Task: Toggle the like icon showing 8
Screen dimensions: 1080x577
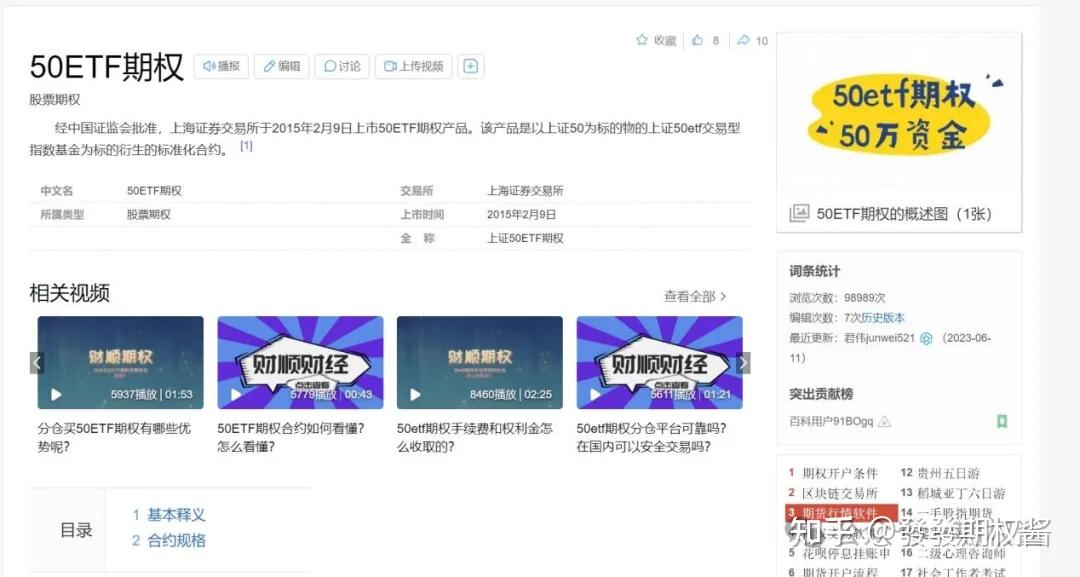Action: [x=697, y=40]
